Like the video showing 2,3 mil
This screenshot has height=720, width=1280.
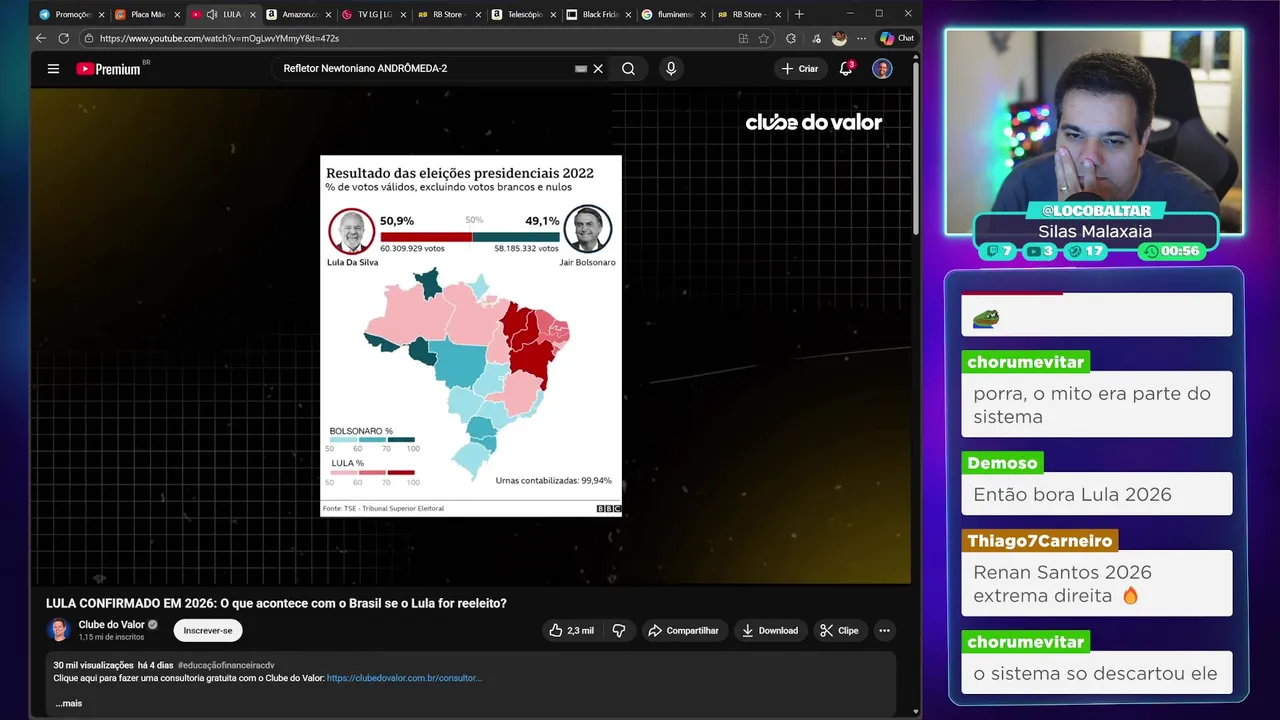click(x=571, y=630)
